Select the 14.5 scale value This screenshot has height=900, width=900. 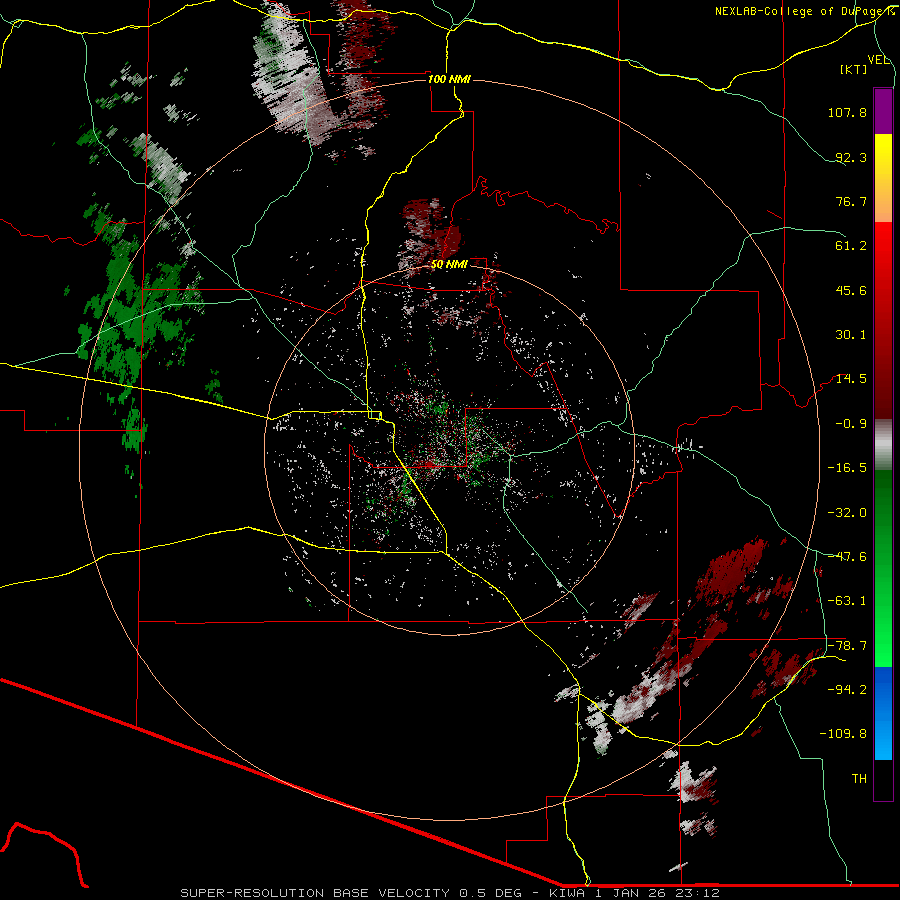[x=851, y=379]
